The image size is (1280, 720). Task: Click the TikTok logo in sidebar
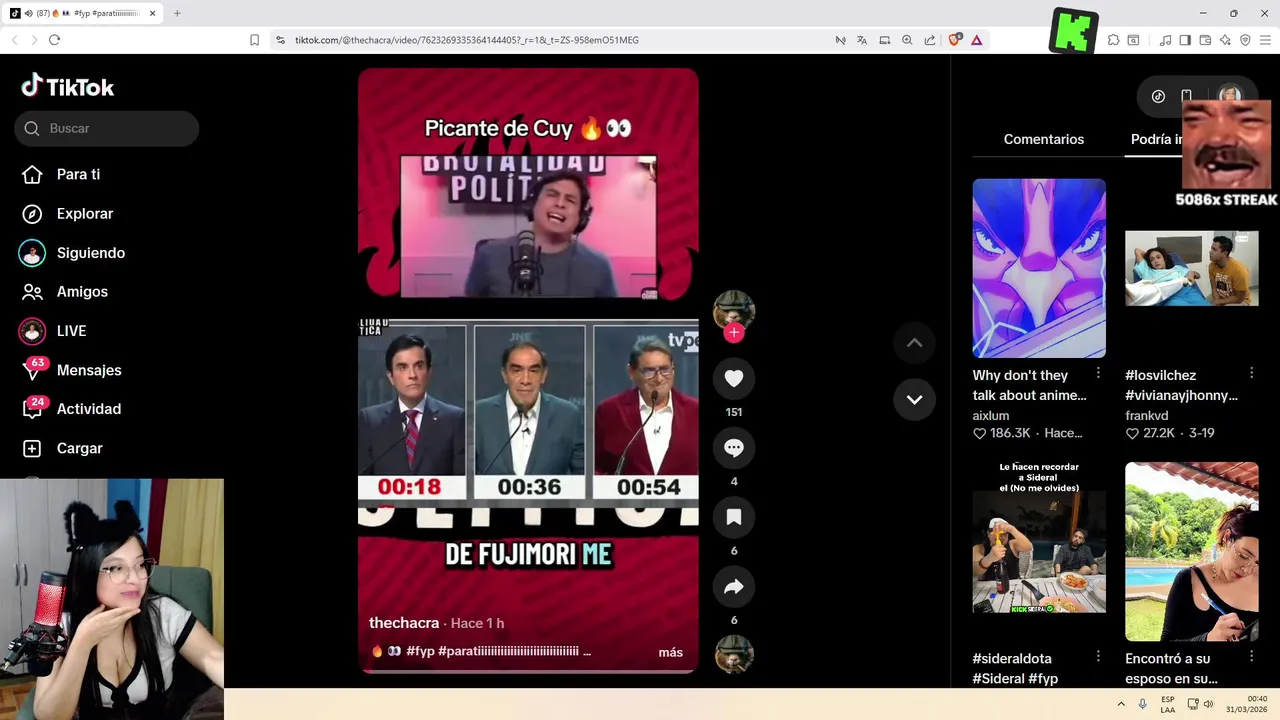(x=68, y=87)
